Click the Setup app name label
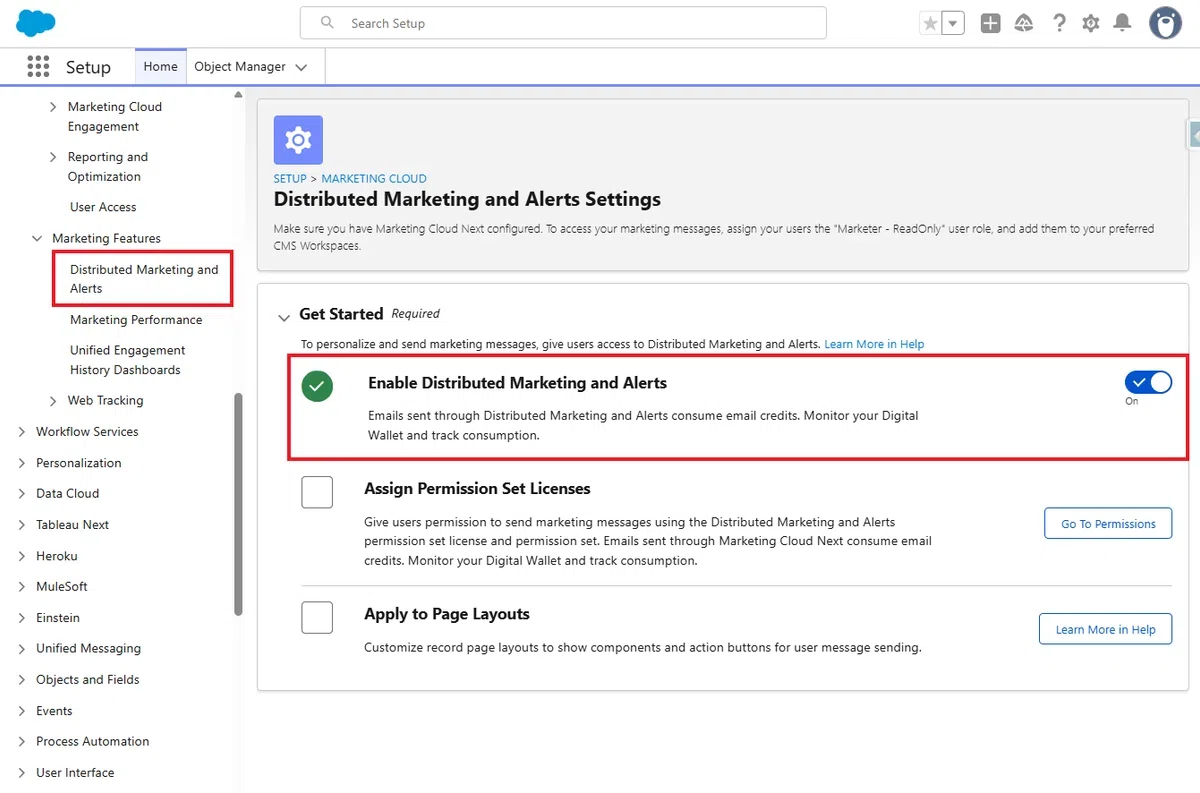 88,67
